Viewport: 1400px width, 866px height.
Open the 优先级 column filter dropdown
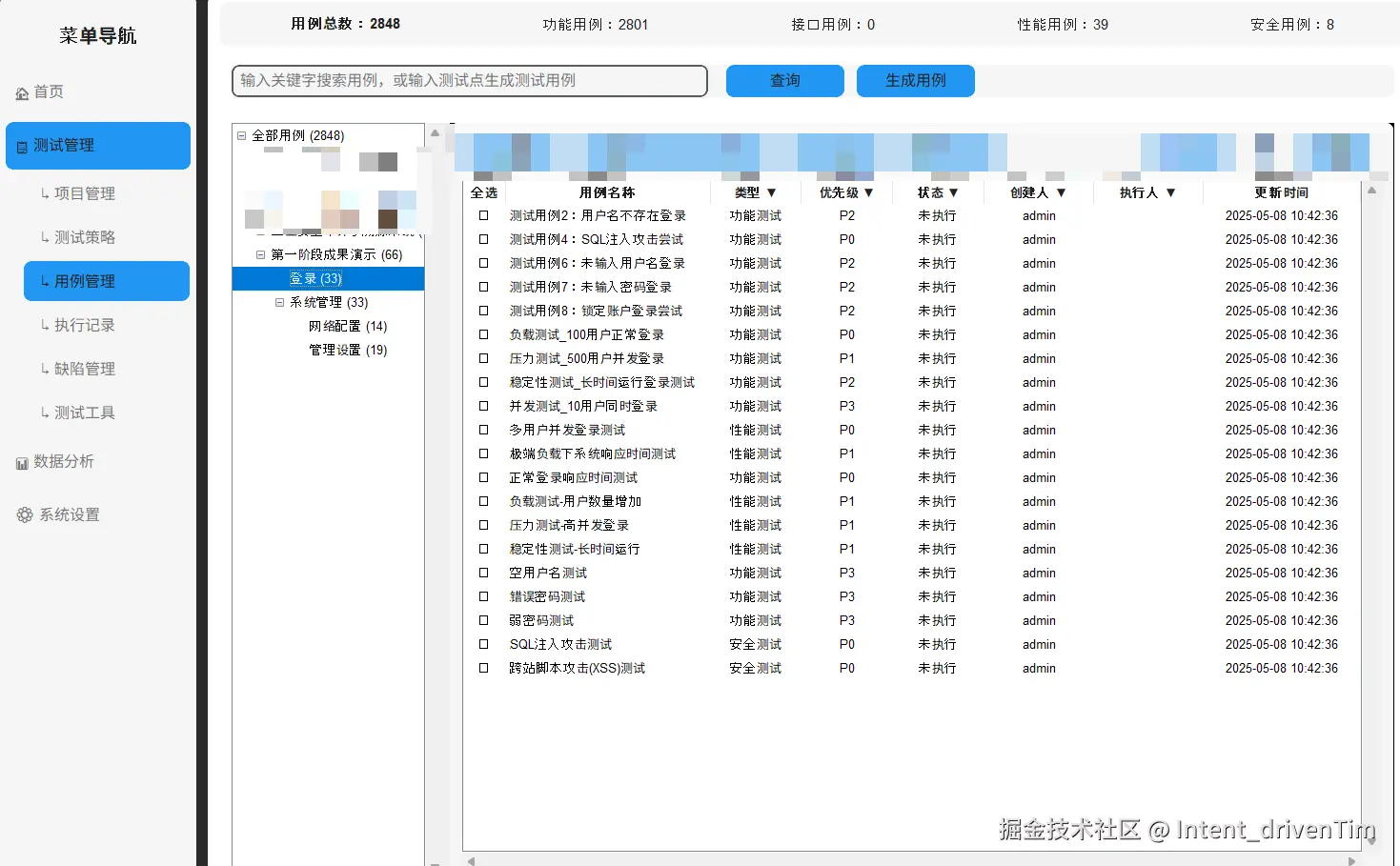tap(868, 192)
